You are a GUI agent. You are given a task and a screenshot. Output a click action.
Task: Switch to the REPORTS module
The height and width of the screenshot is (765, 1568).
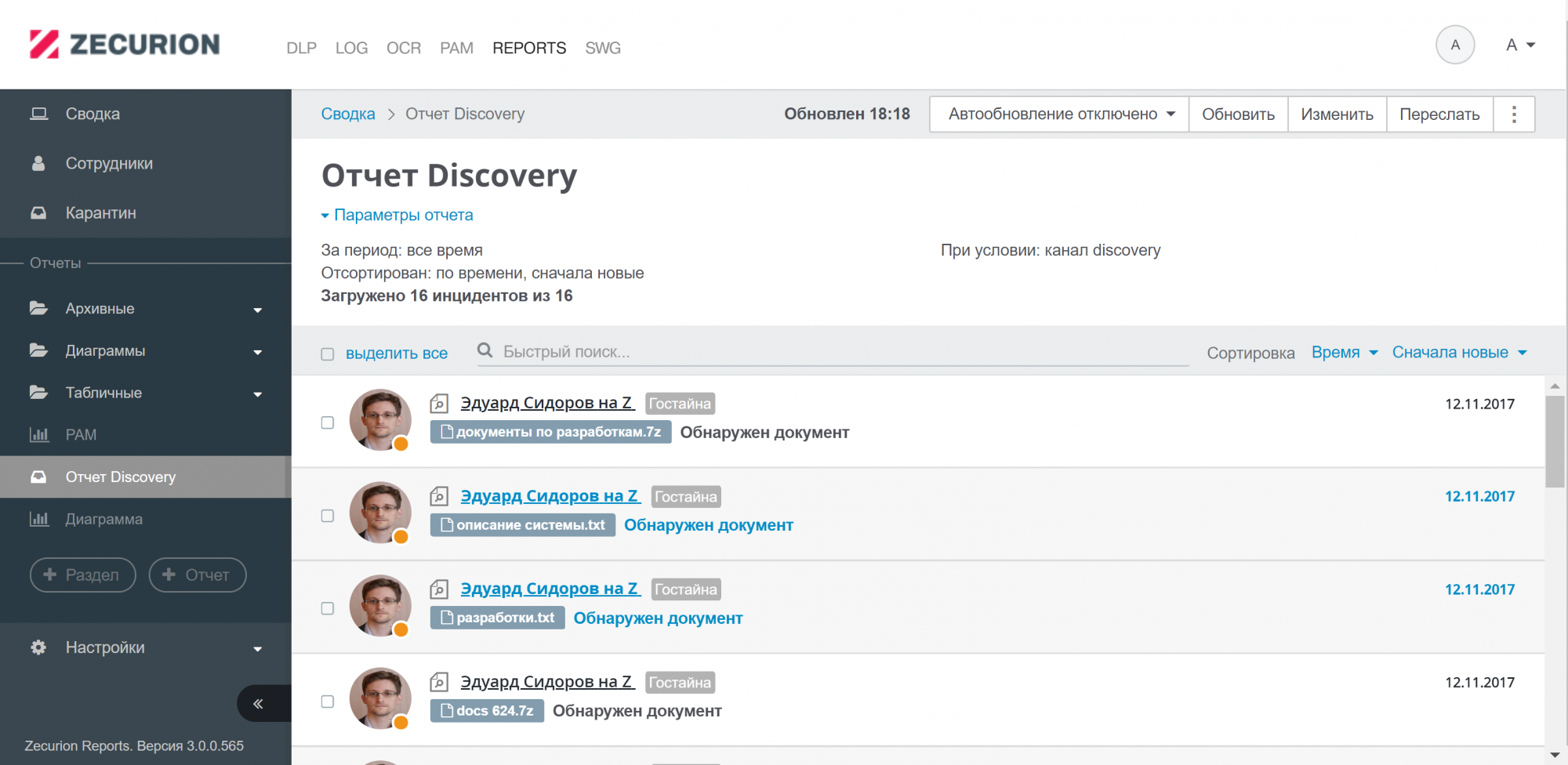click(x=529, y=48)
